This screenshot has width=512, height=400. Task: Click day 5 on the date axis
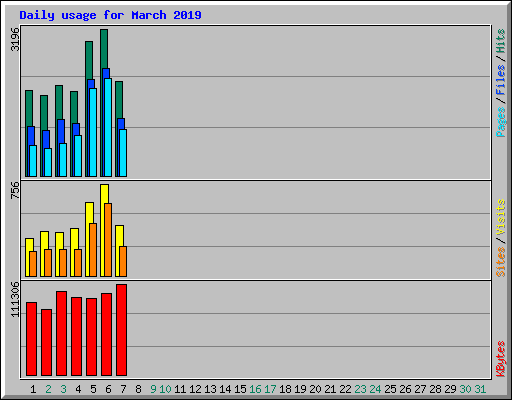click(93, 389)
